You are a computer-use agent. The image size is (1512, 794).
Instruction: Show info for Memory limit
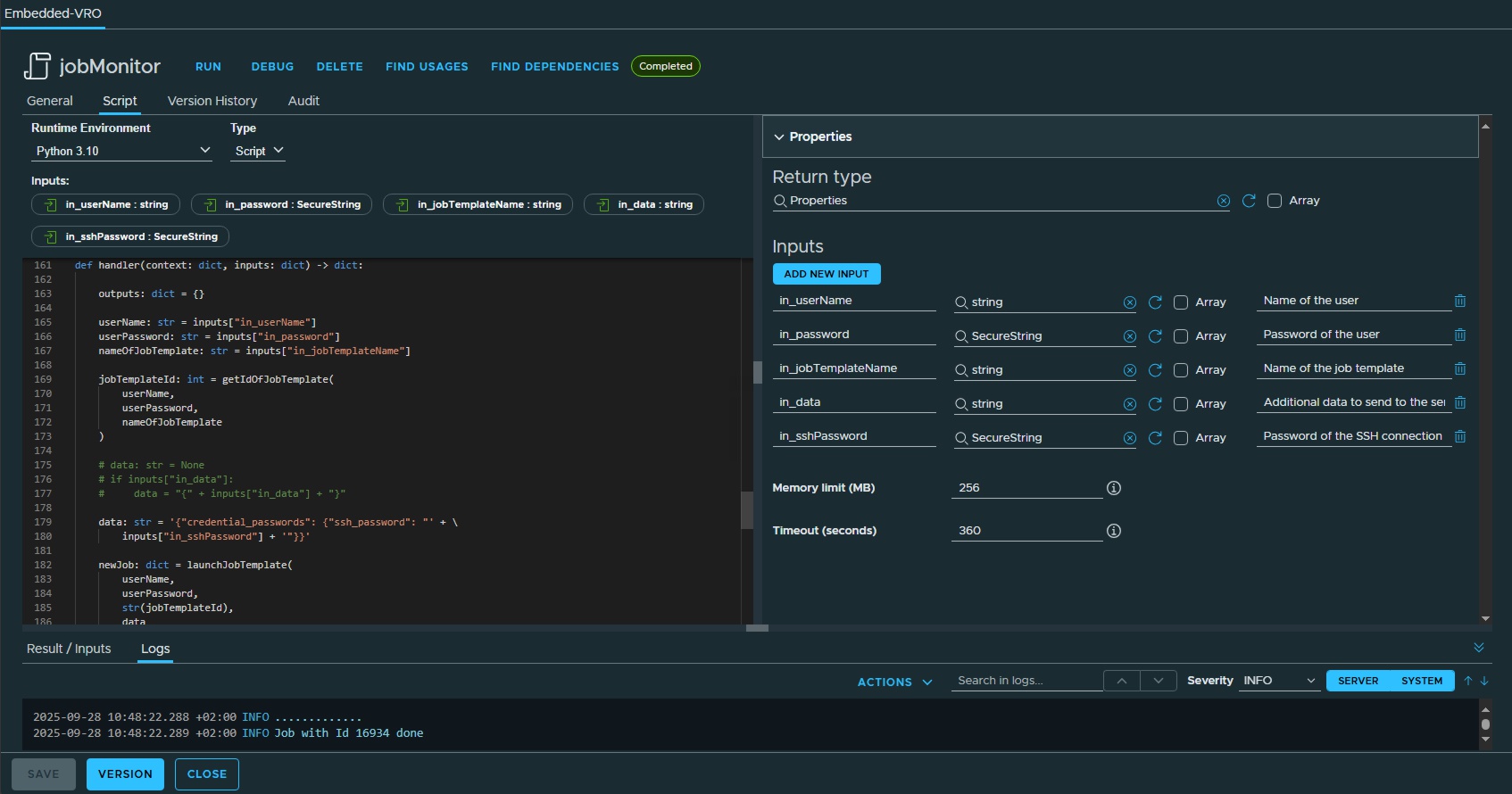point(1114,488)
